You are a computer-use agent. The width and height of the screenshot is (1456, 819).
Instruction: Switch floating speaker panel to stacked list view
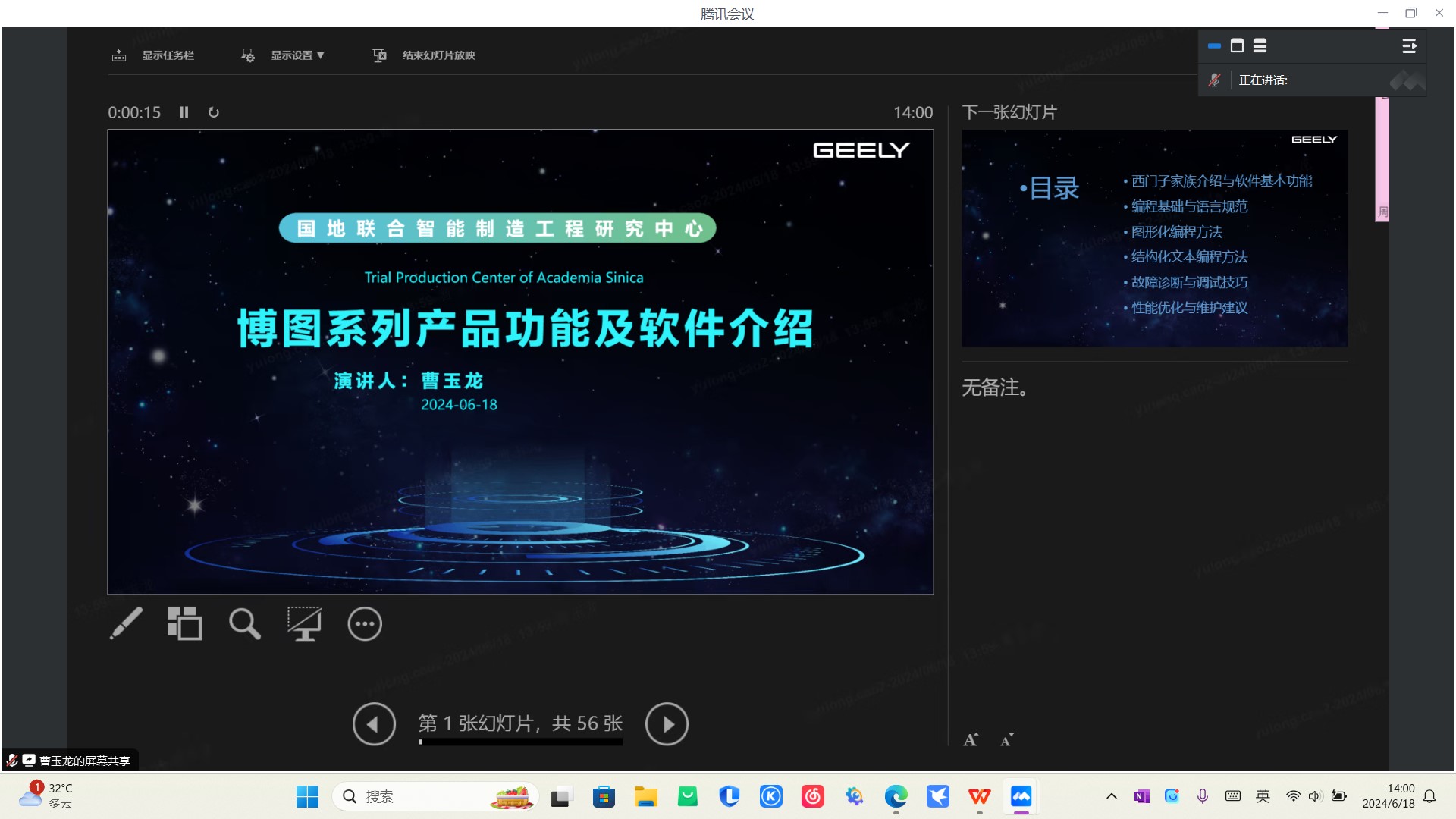click(x=1260, y=46)
